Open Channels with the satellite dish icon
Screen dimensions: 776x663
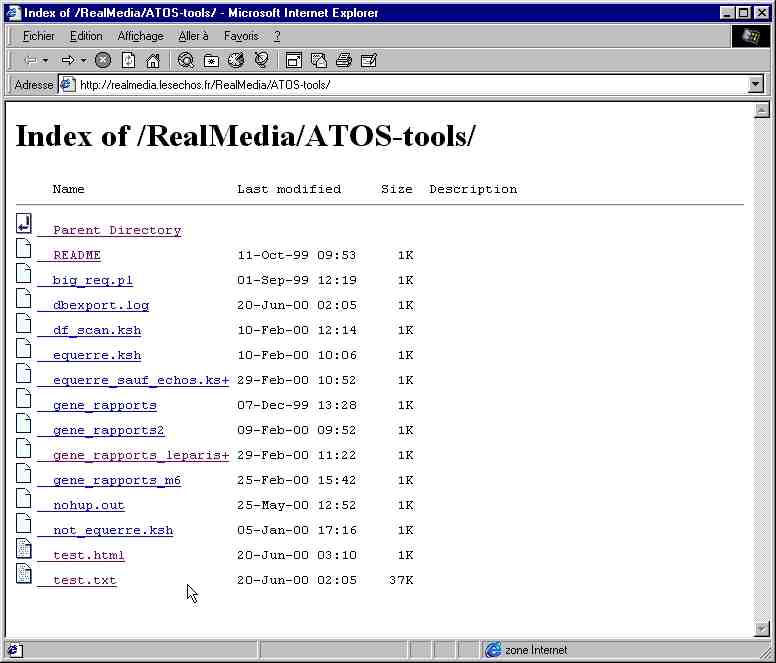tap(261, 60)
